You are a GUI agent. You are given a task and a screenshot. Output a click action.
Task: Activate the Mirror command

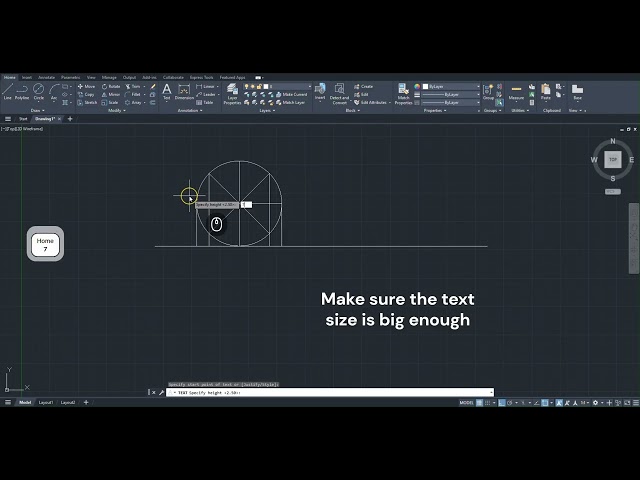coord(111,94)
